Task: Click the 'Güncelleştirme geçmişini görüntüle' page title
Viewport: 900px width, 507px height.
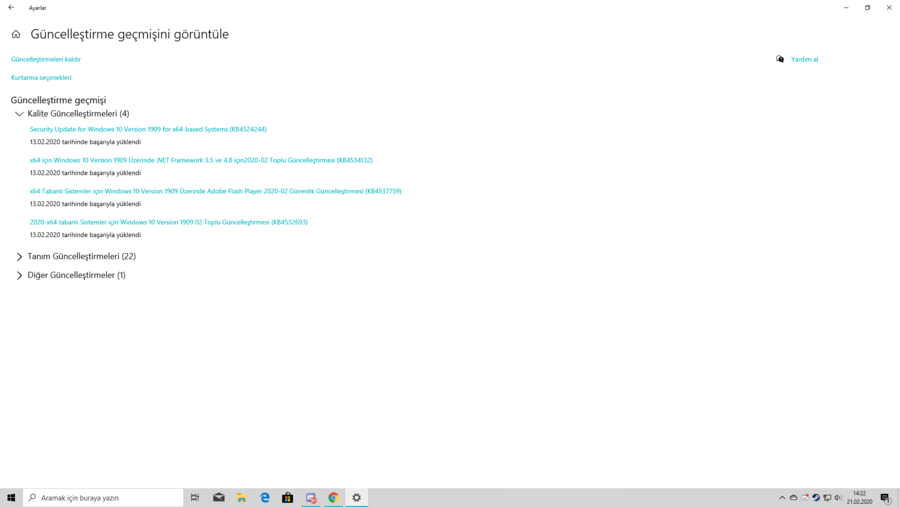Action: point(129,34)
